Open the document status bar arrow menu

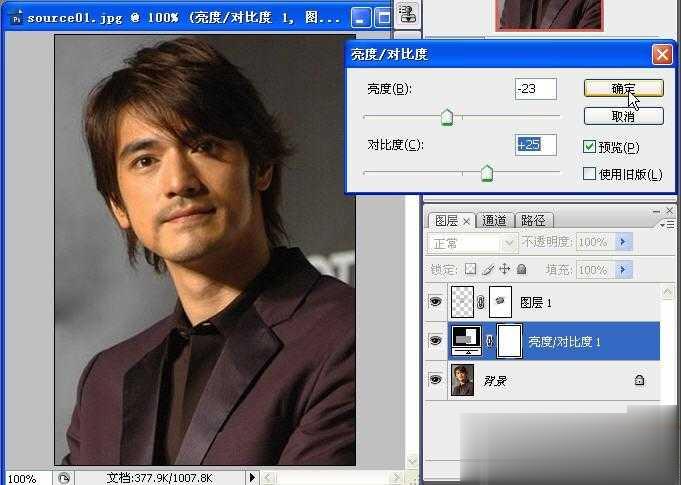(x=252, y=478)
